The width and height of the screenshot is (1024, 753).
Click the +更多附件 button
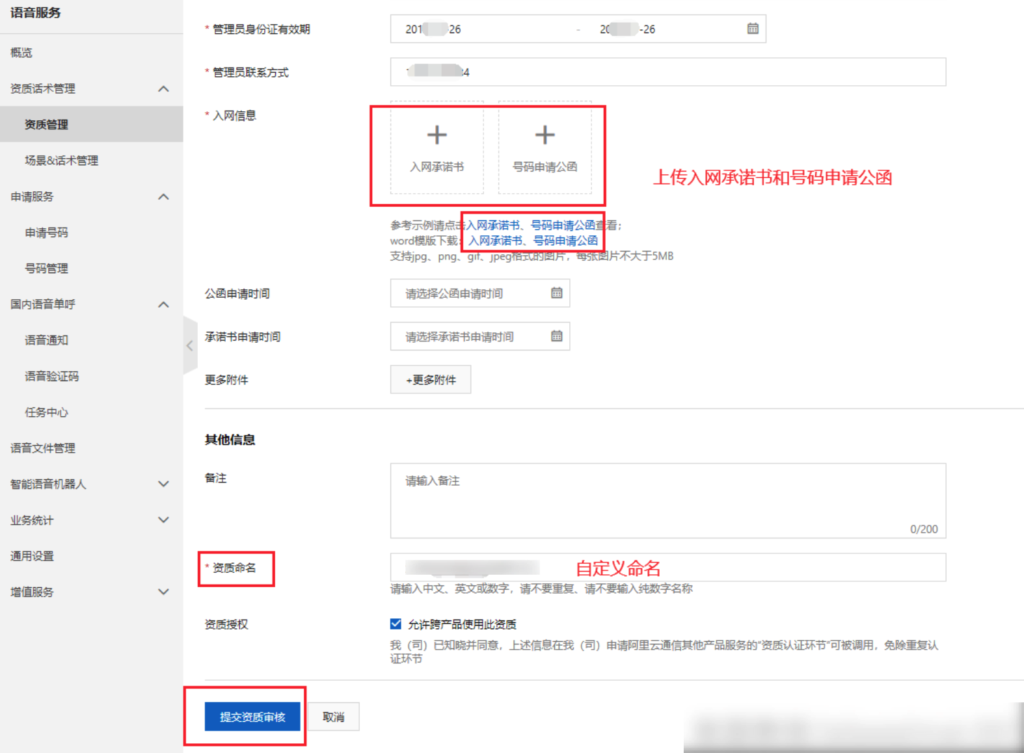[430, 380]
